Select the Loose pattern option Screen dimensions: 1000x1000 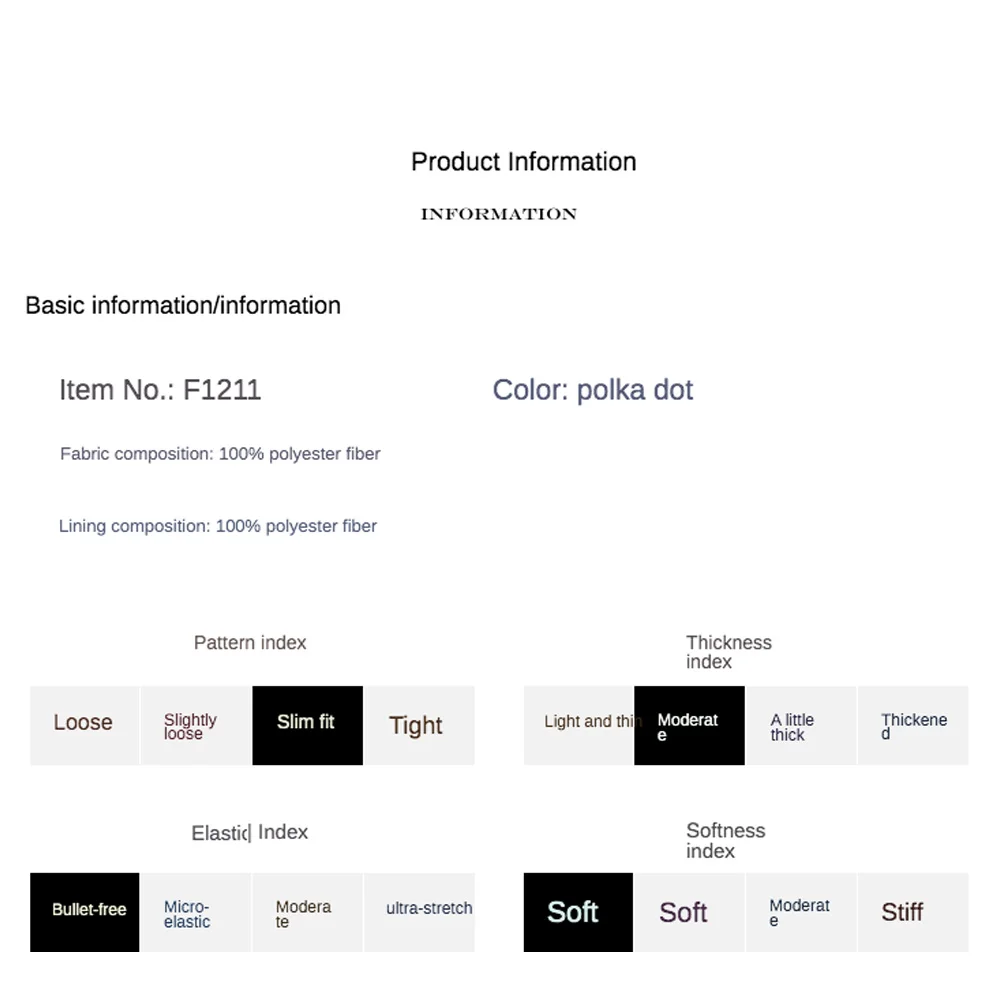click(x=84, y=725)
